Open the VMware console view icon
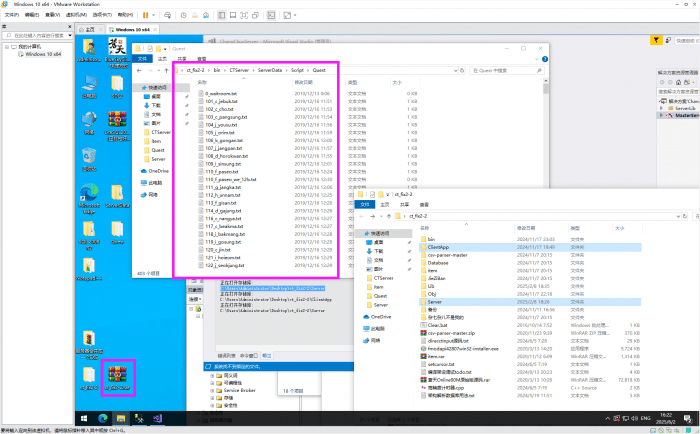 tap(271, 15)
